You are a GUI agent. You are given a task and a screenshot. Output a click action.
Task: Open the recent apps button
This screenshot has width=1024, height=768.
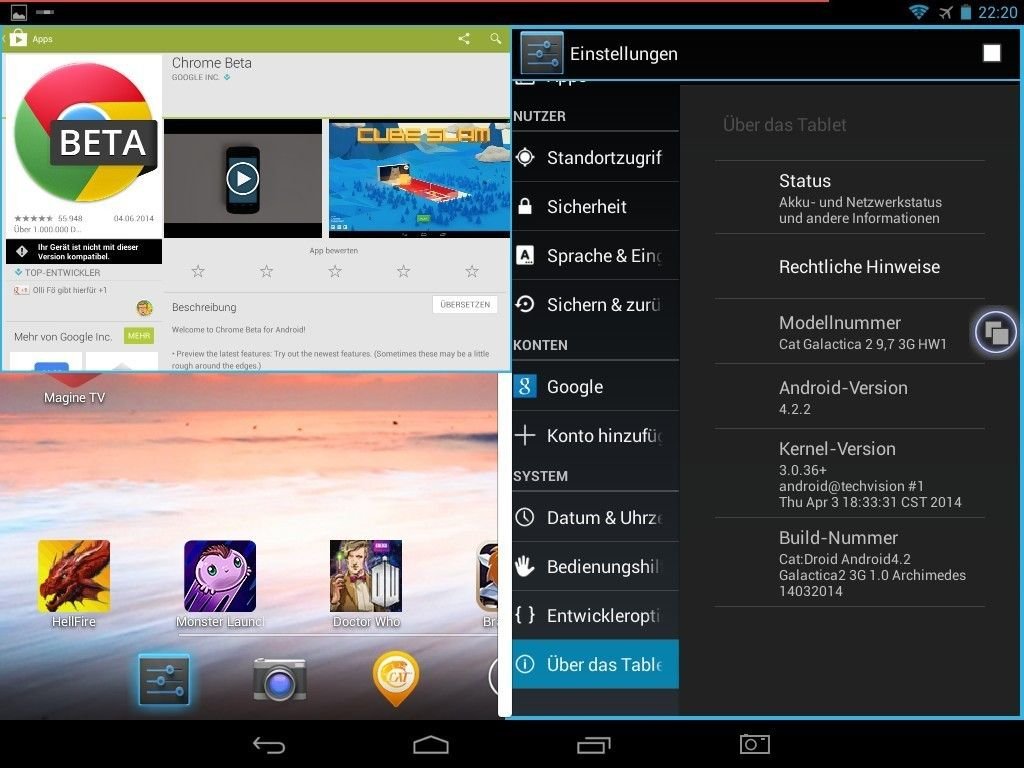coord(594,744)
